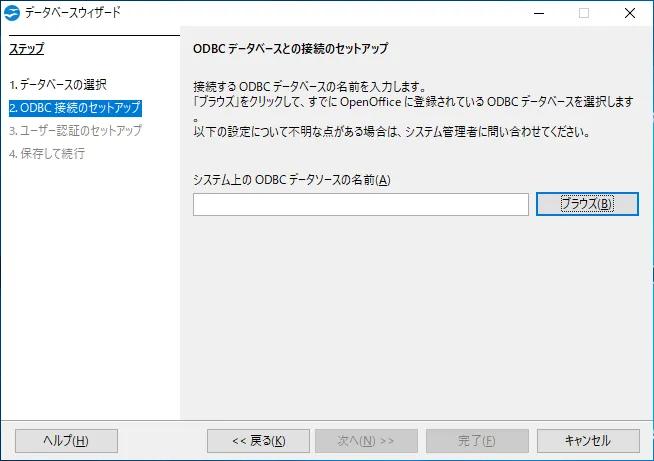
Task: Click the maximize window button
Action: pyautogui.click(x=584, y=14)
